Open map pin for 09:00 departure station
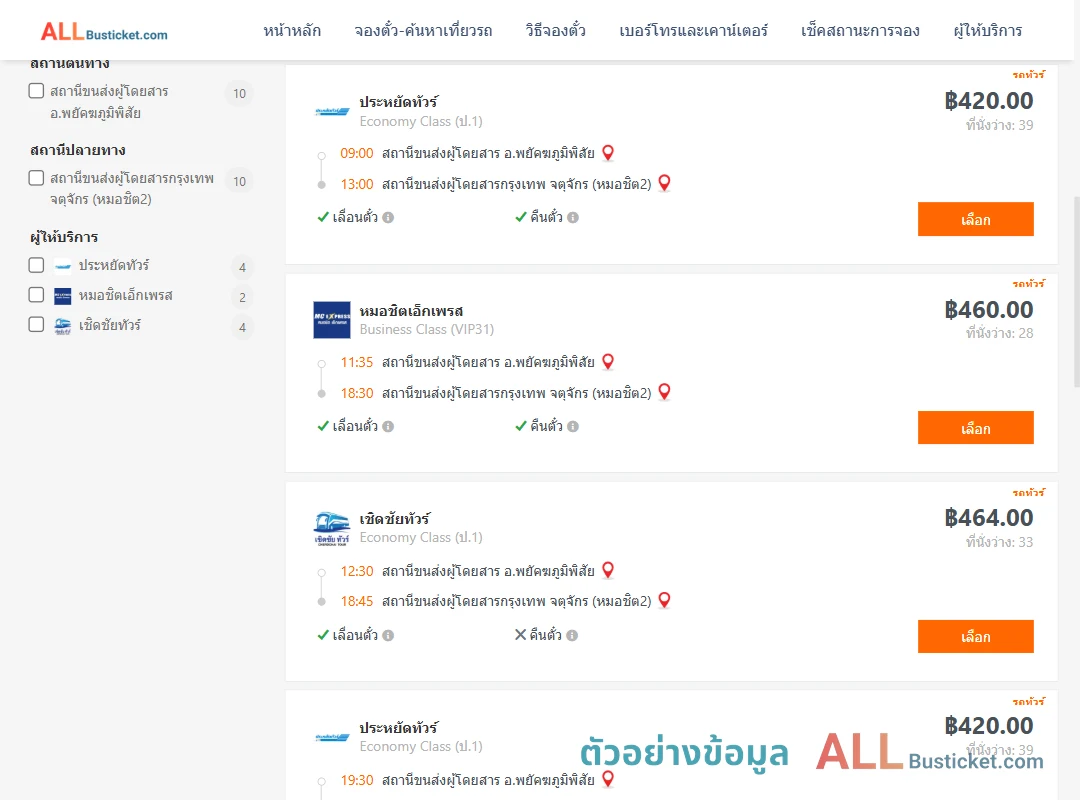Image resolution: width=1080 pixels, height=800 pixels. 608,152
